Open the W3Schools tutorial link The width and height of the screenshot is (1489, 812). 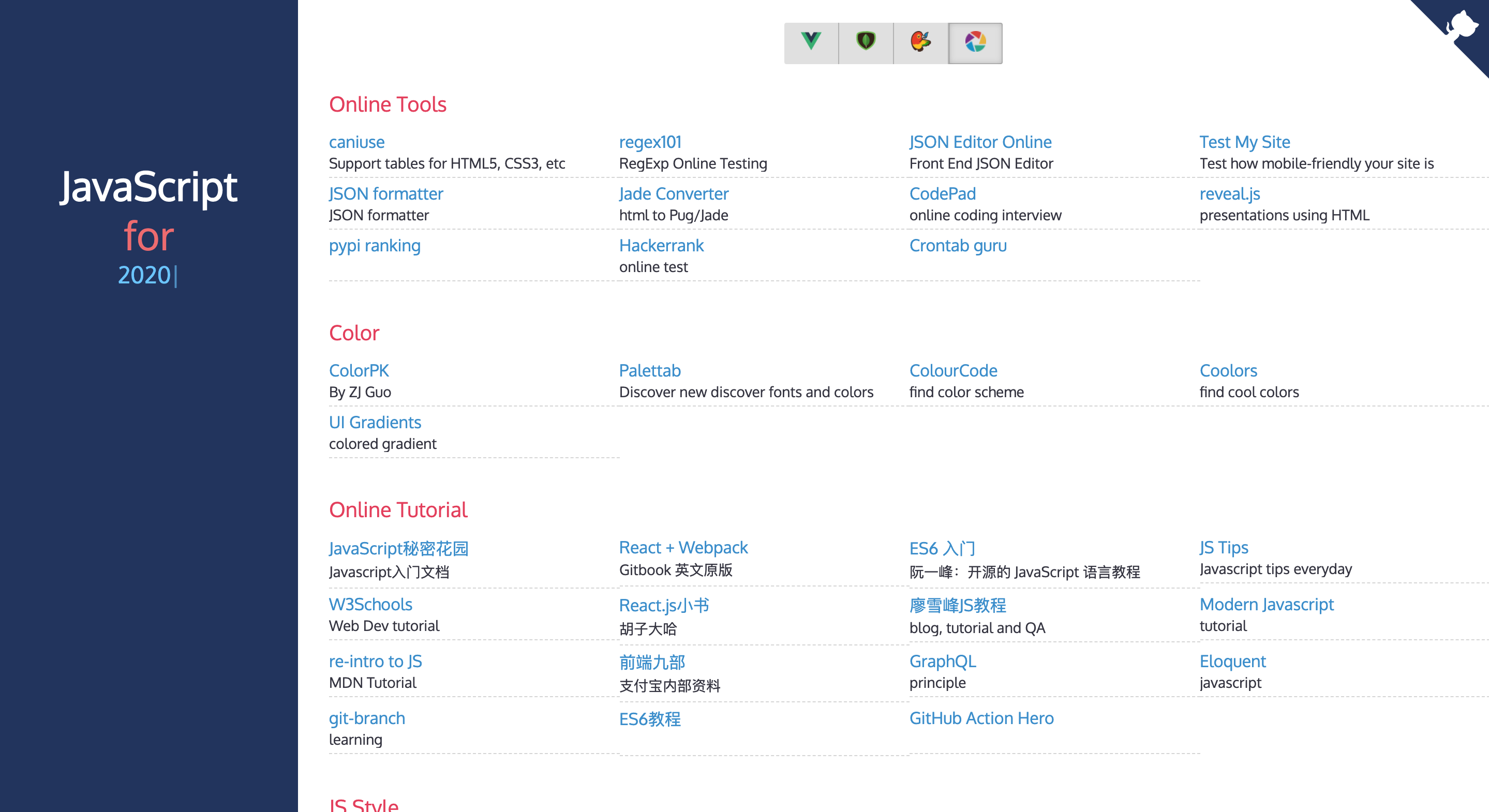pos(370,605)
